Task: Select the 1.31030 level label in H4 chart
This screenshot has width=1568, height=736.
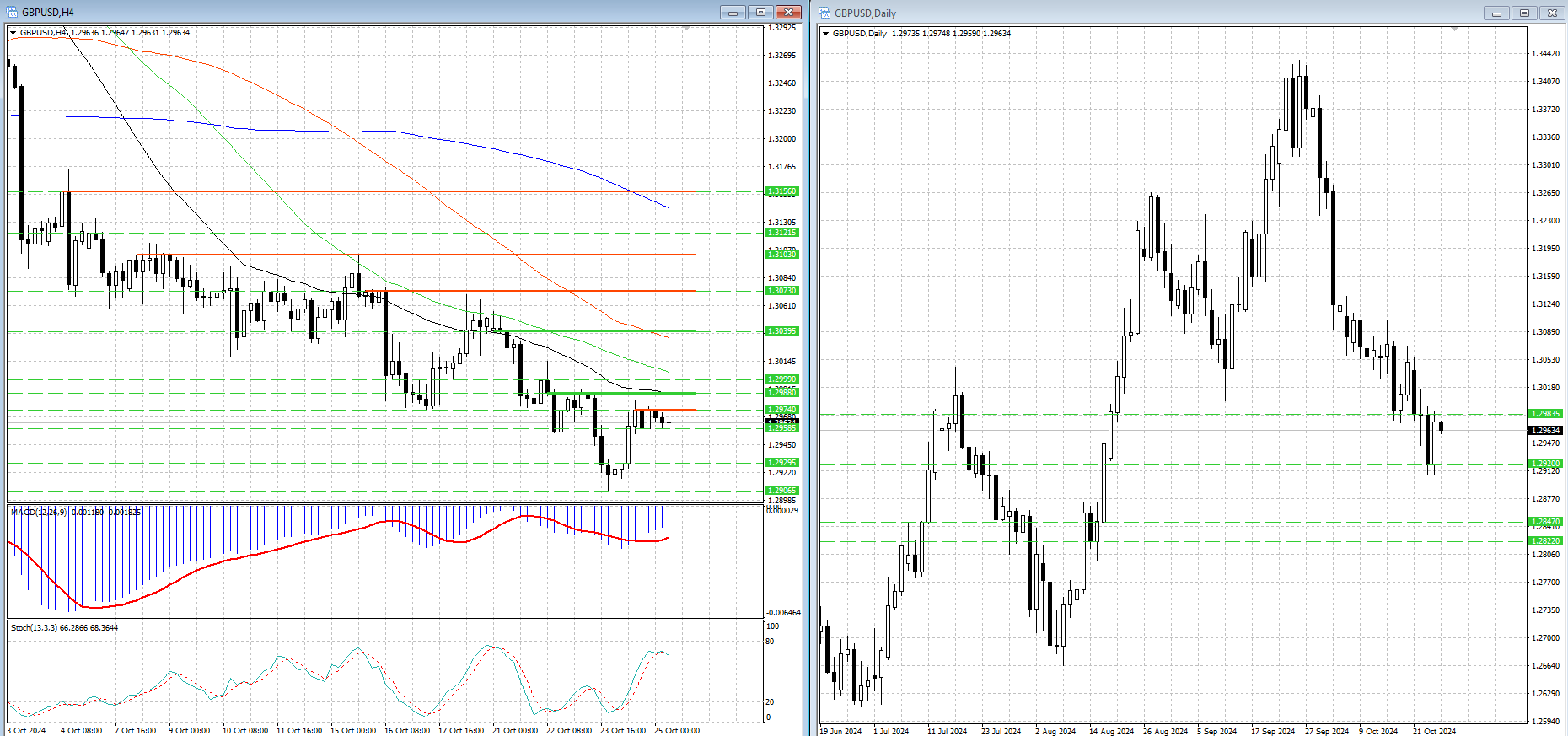Action: (781, 255)
